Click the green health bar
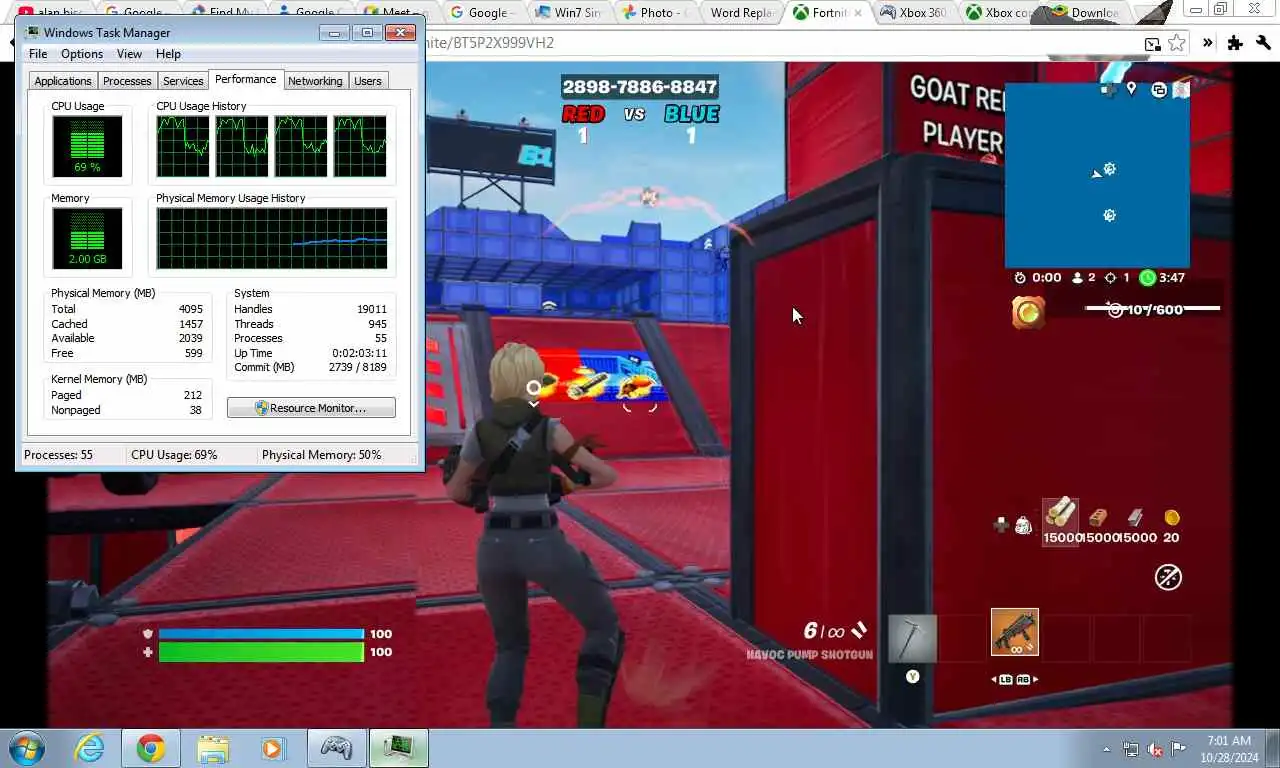This screenshot has height=768, width=1280. pyautogui.click(x=261, y=652)
